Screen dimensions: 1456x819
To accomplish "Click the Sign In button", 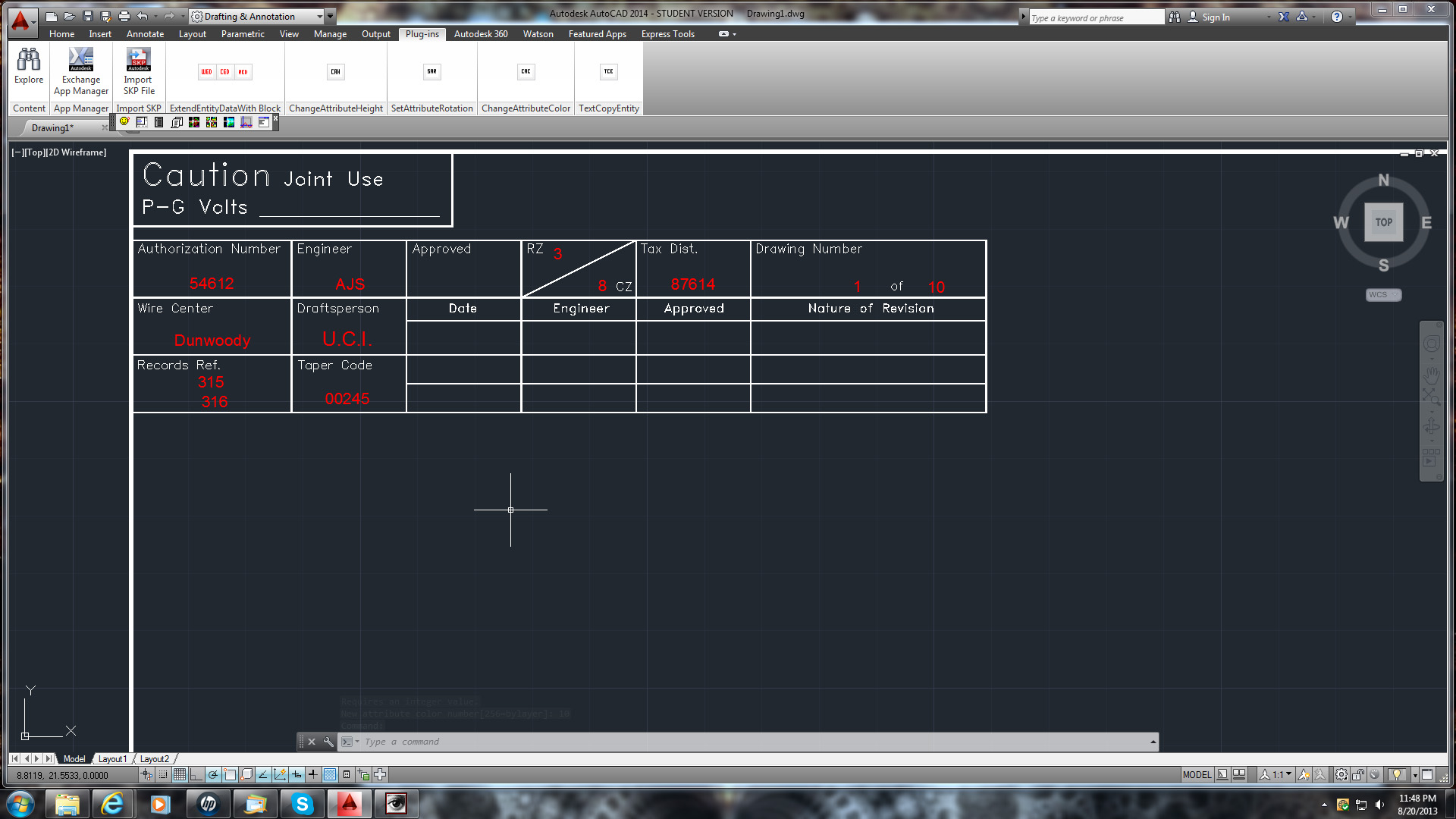I will (1215, 17).
